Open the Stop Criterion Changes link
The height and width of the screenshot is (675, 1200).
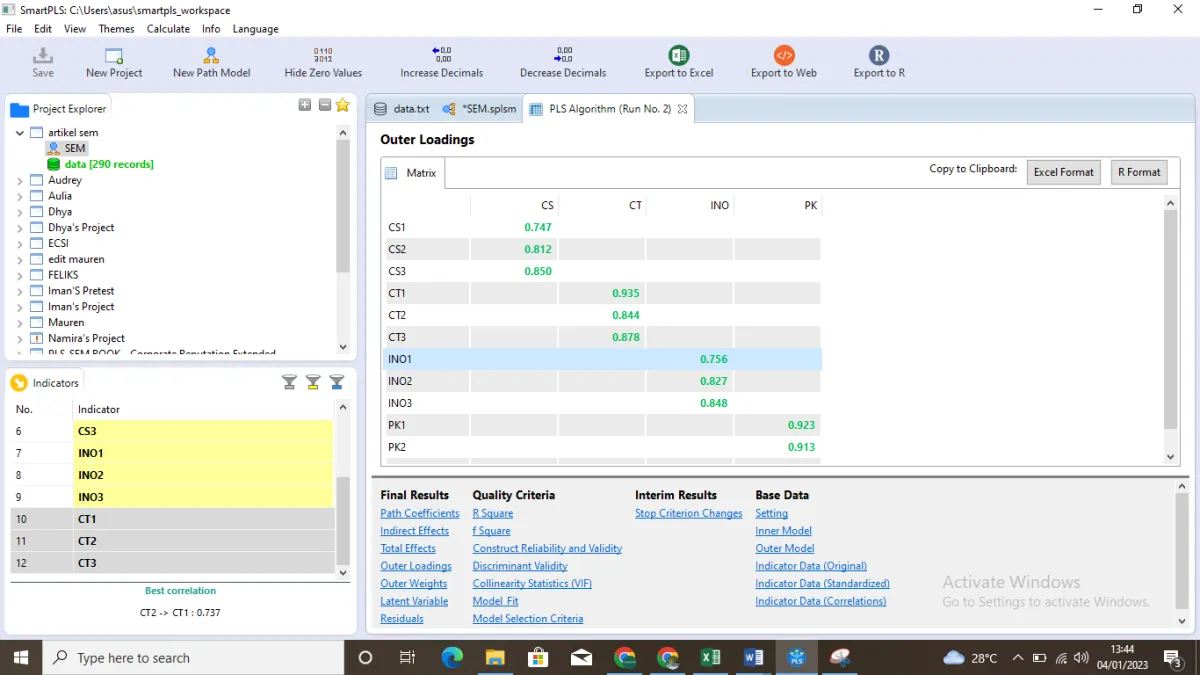[689, 513]
